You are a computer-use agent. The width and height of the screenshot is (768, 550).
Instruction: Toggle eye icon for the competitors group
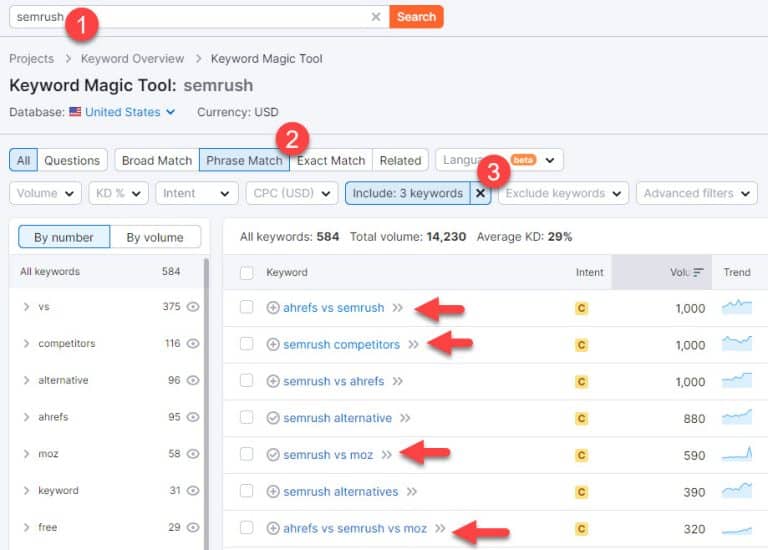click(193, 344)
